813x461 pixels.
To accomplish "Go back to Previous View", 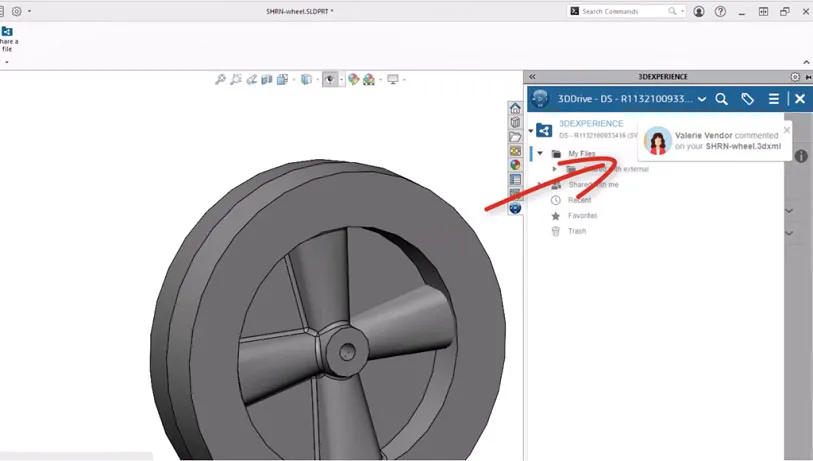I will (251, 79).
